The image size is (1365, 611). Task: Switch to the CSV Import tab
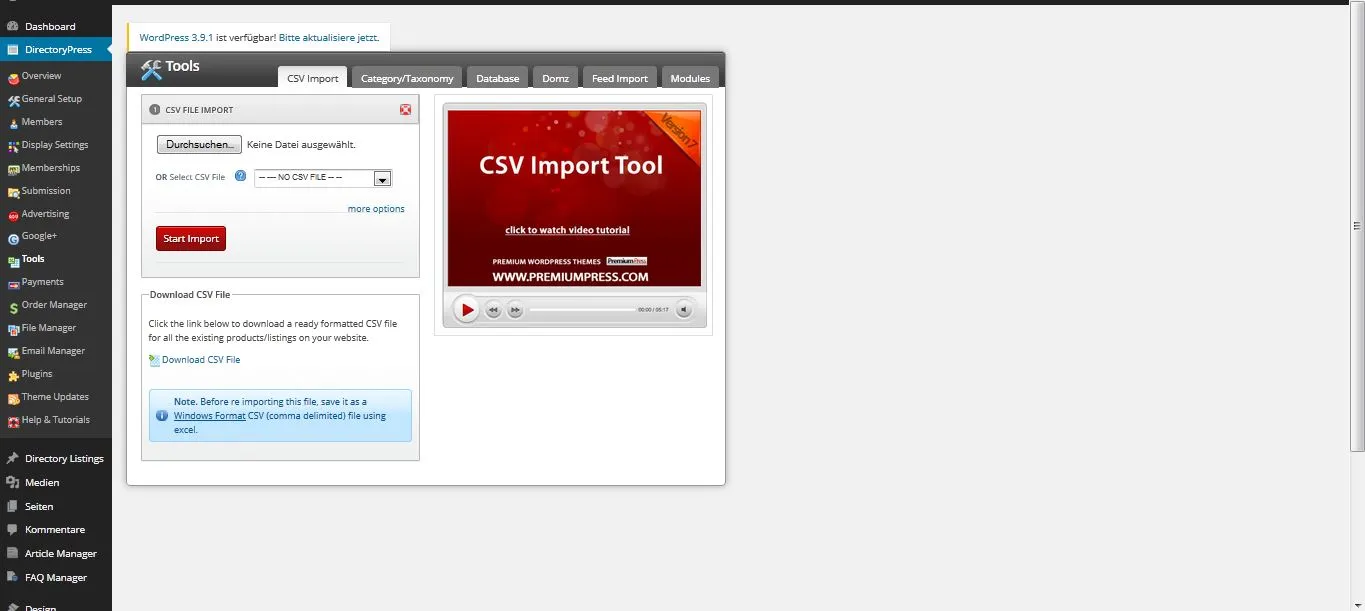313,78
